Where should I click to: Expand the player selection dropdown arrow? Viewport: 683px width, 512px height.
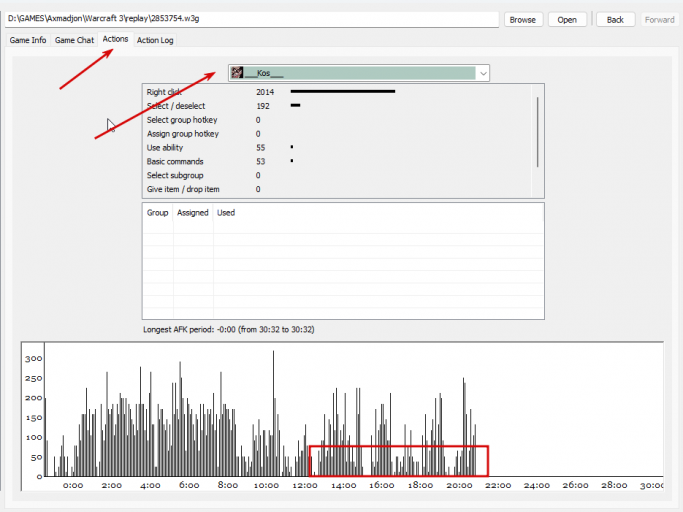point(483,73)
